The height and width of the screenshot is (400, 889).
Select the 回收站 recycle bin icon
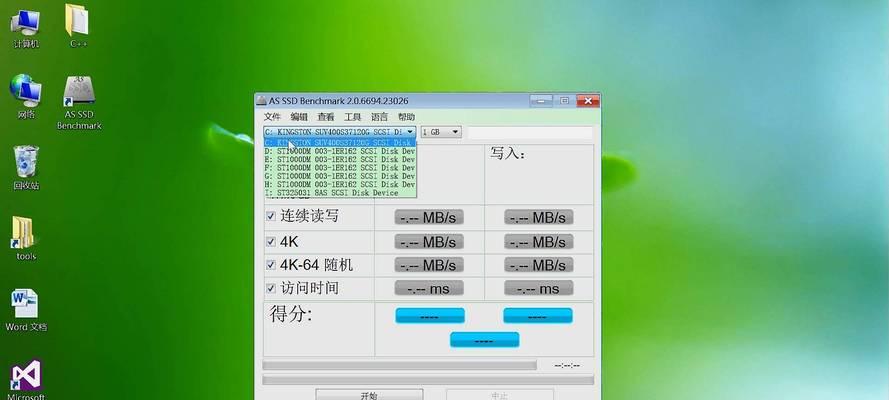click(x=26, y=168)
